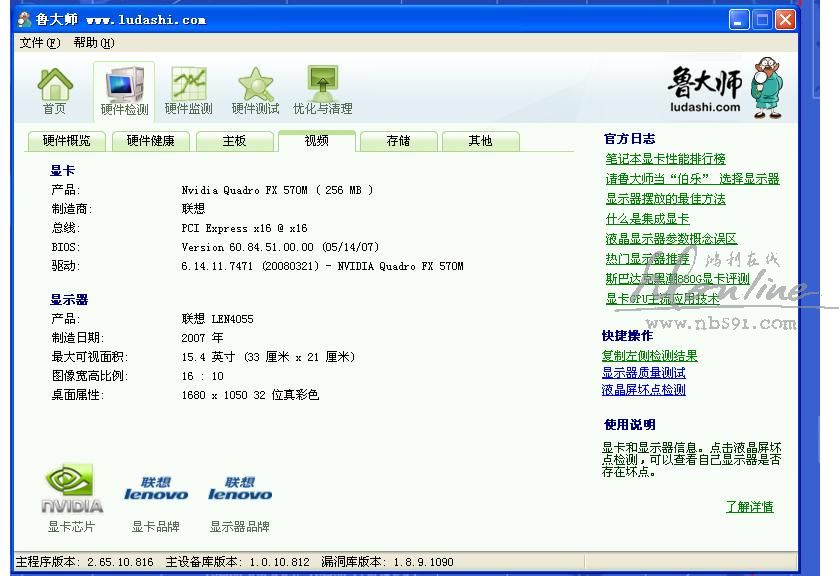Click the 鲁大师 ludashi.com mascot logo

pyautogui.click(x=725, y=88)
